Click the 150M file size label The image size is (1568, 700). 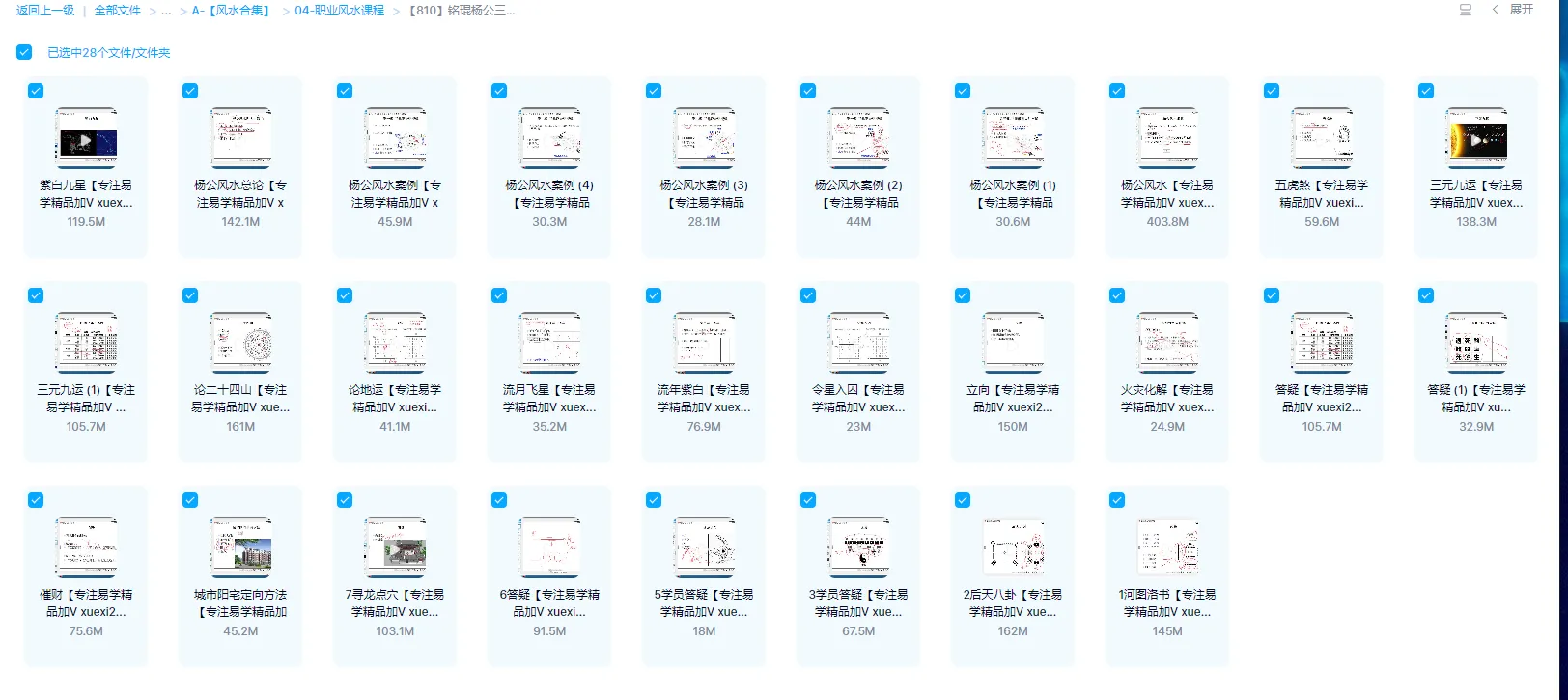pos(1013,427)
